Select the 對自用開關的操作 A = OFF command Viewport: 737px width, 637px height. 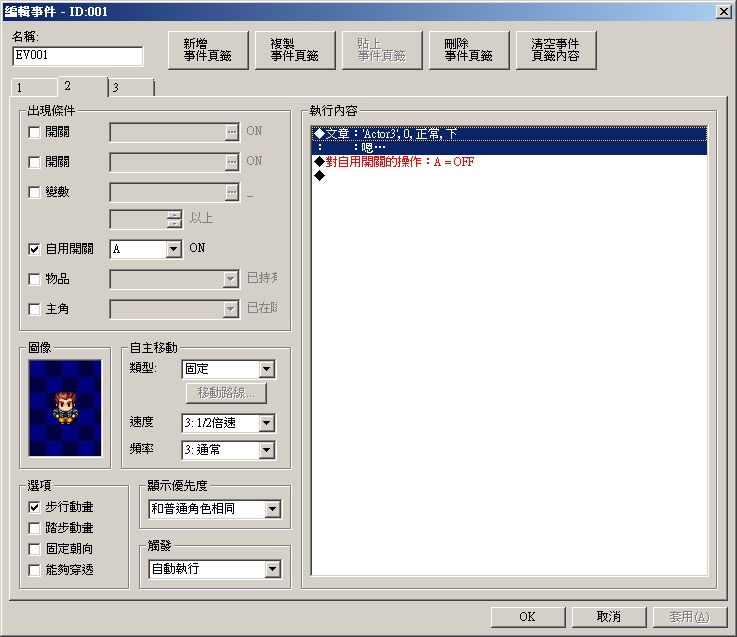510,162
